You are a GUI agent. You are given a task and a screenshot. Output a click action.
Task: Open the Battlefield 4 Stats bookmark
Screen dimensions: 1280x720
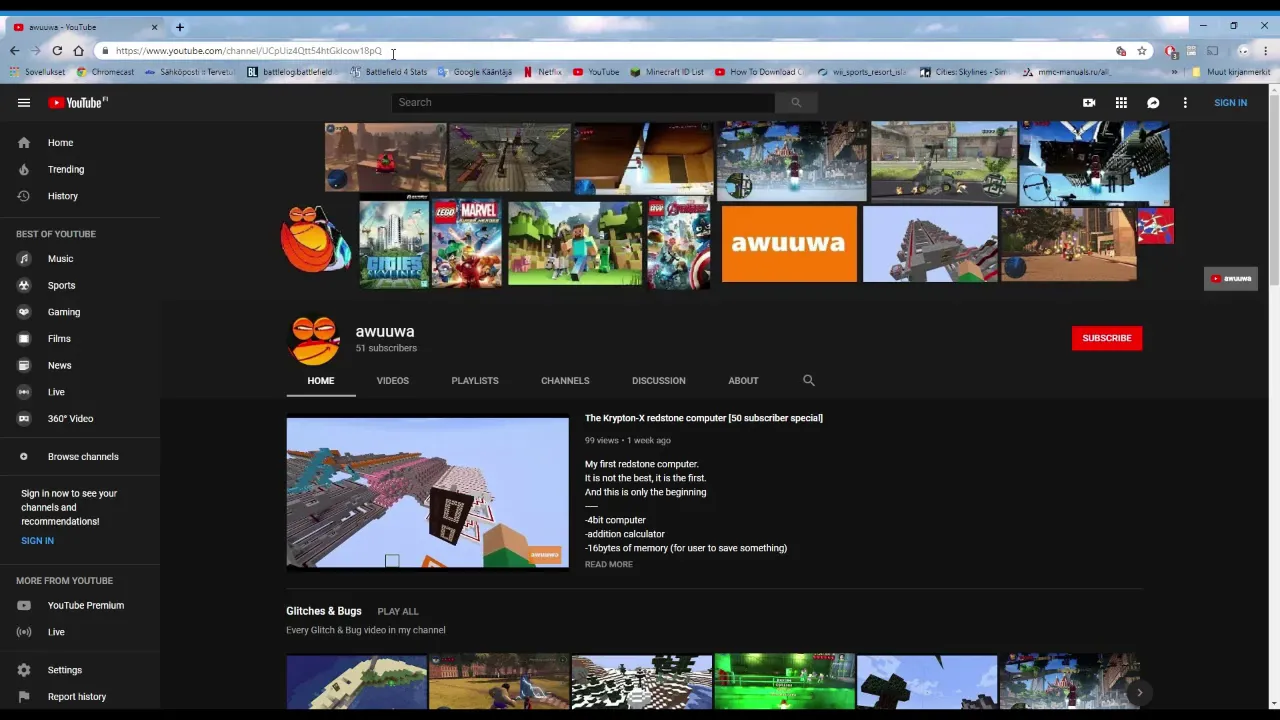[388, 72]
